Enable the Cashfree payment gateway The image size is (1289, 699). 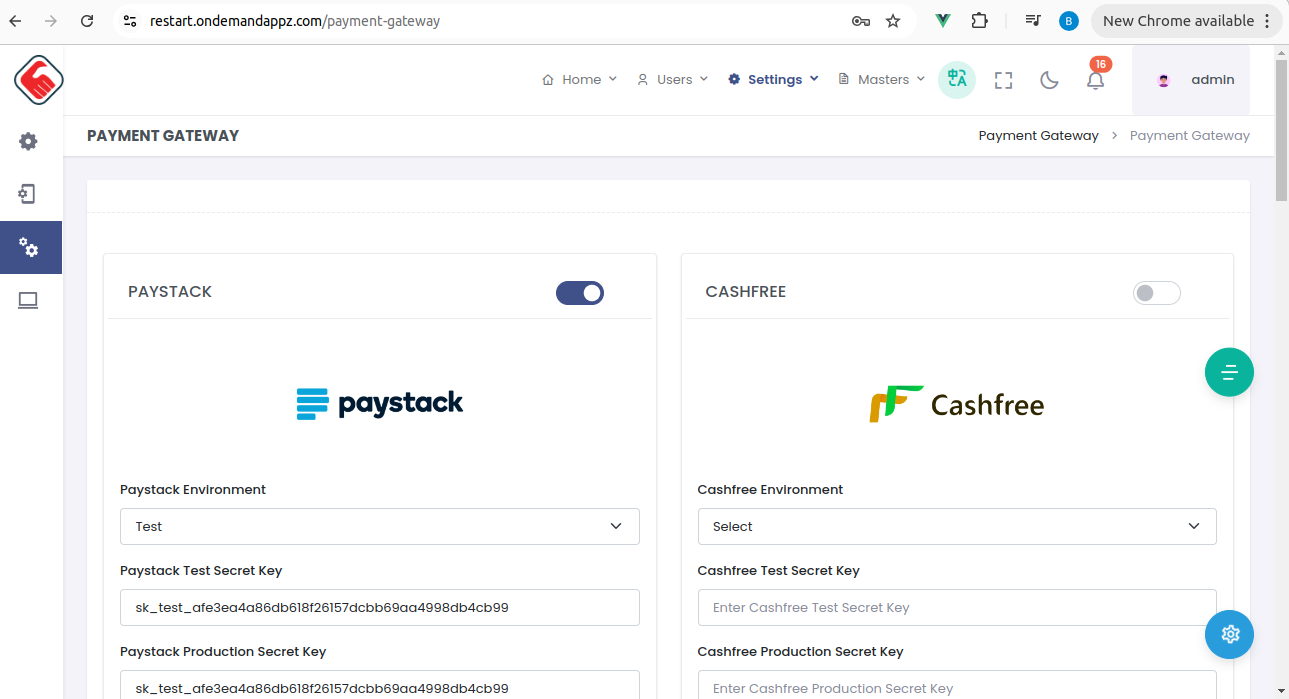pyautogui.click(x=1156, y=292)
